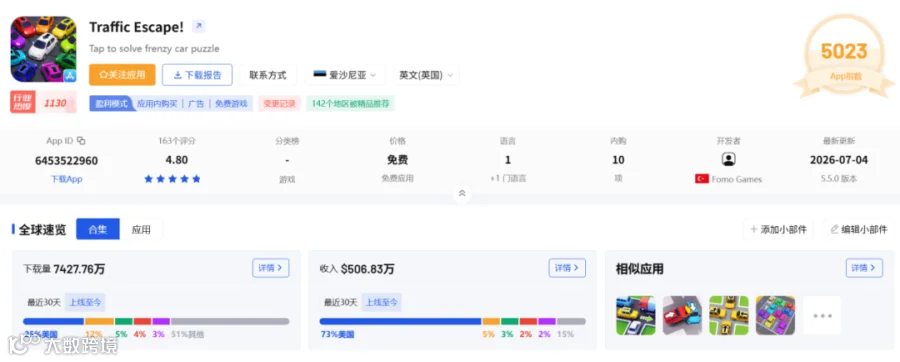Click the gray 其他 segment of downloads bar

(230, 321)
